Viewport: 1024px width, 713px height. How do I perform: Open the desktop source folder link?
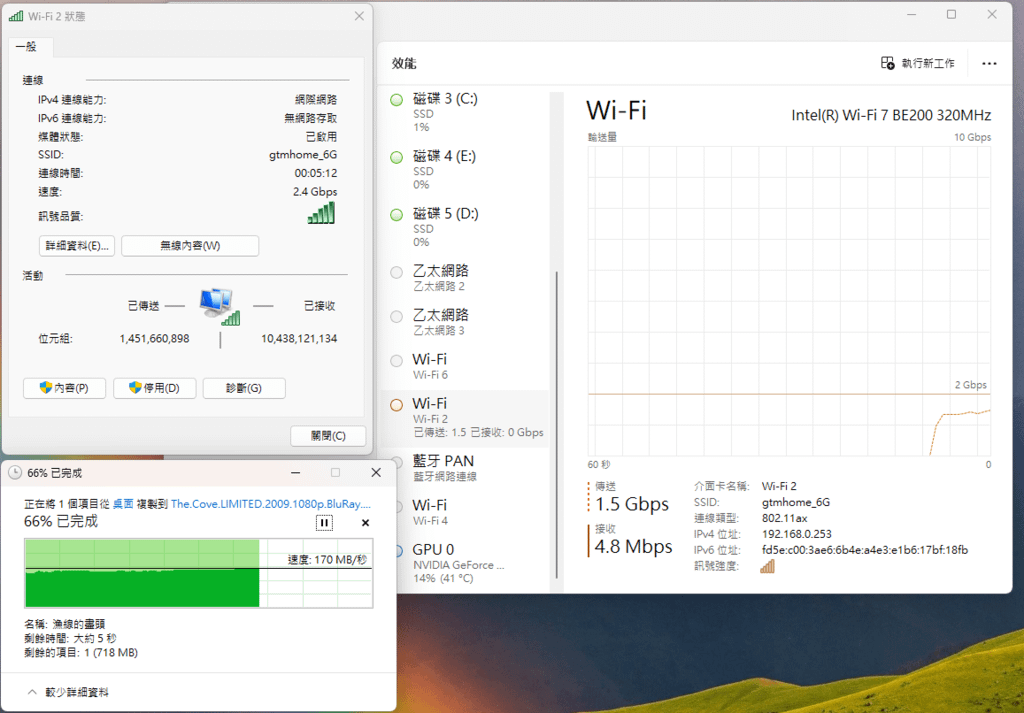123,504
